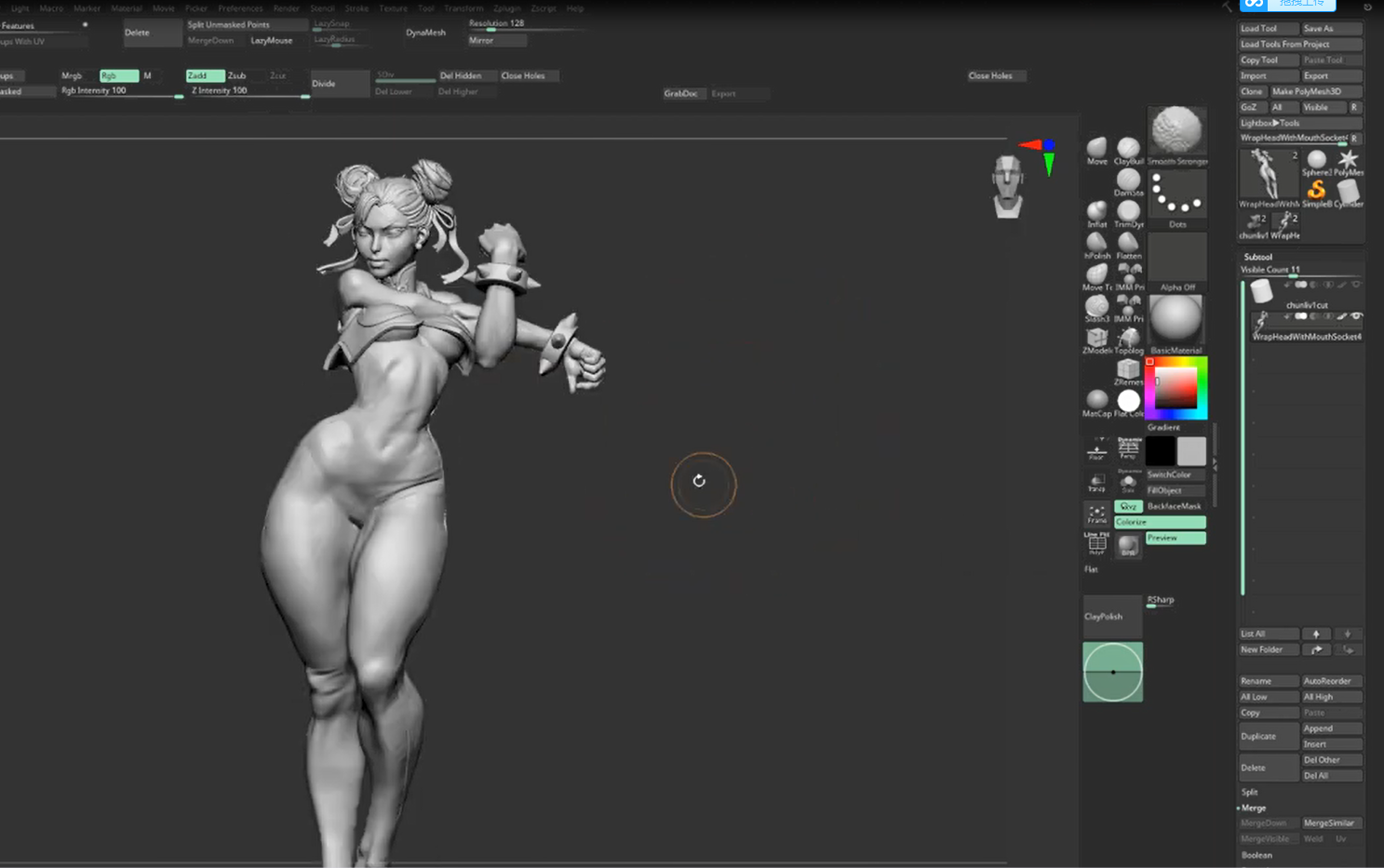Screen dimensions: 1384x868
Task: Enable Zadd sculpt mode
Action: point(205,75)
